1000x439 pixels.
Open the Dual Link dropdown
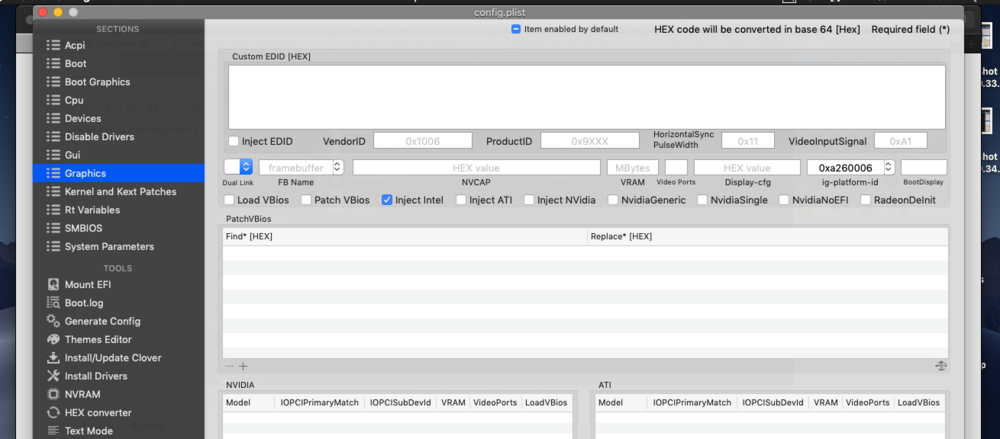(246, 167)
